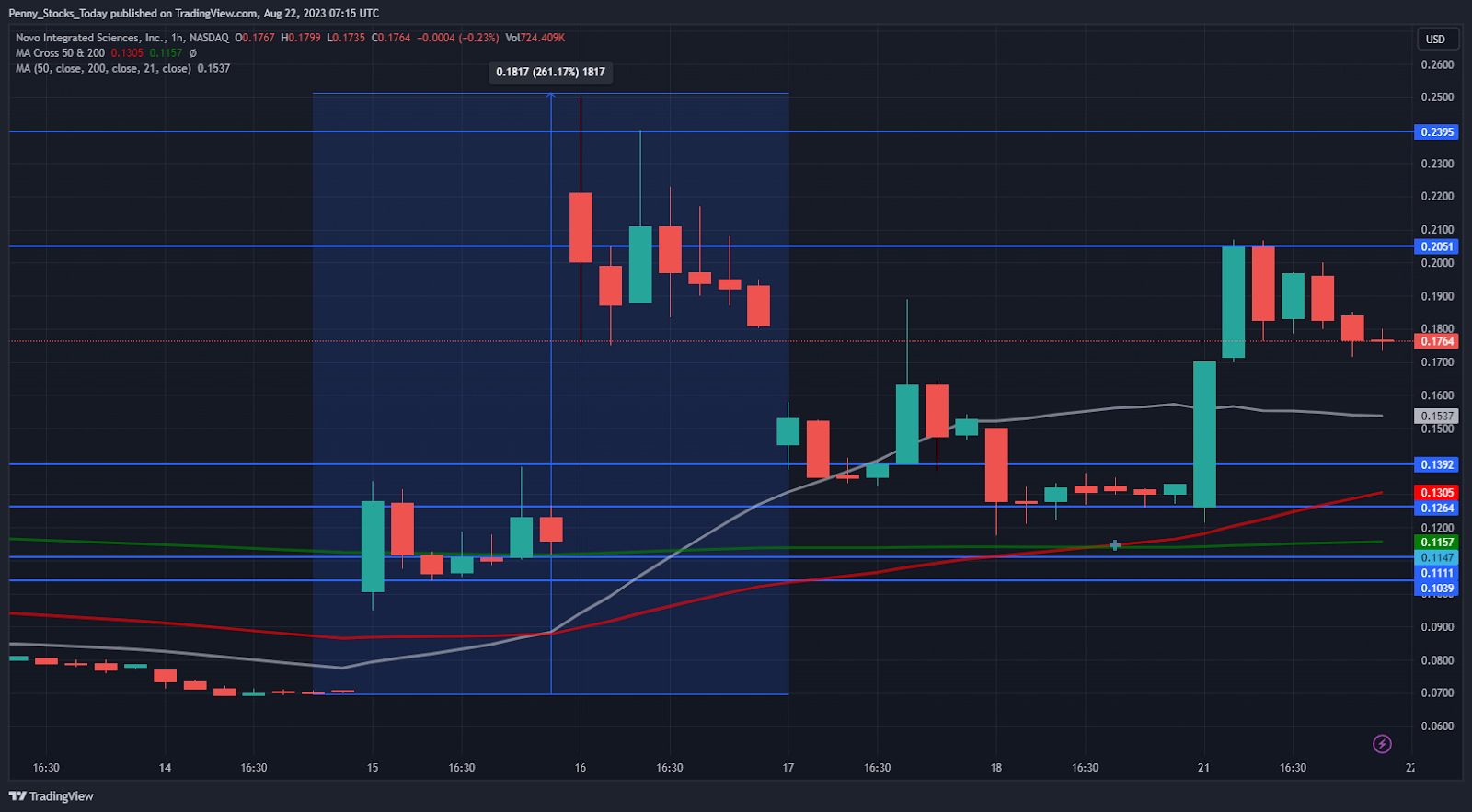Click the H0.1799 high value
Screen dimensions: 1472x812
tap(301, 38)
